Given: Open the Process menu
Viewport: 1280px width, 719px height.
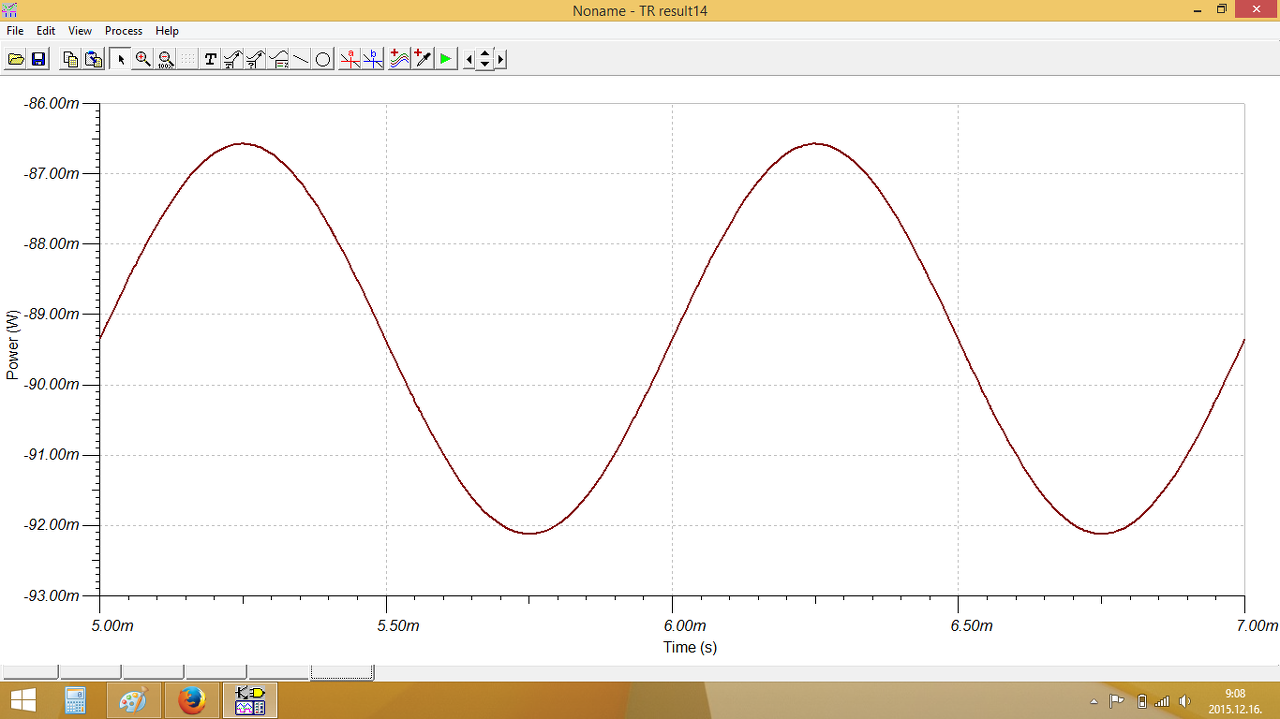Looking at the screenshot, I should tap(124, 31).
